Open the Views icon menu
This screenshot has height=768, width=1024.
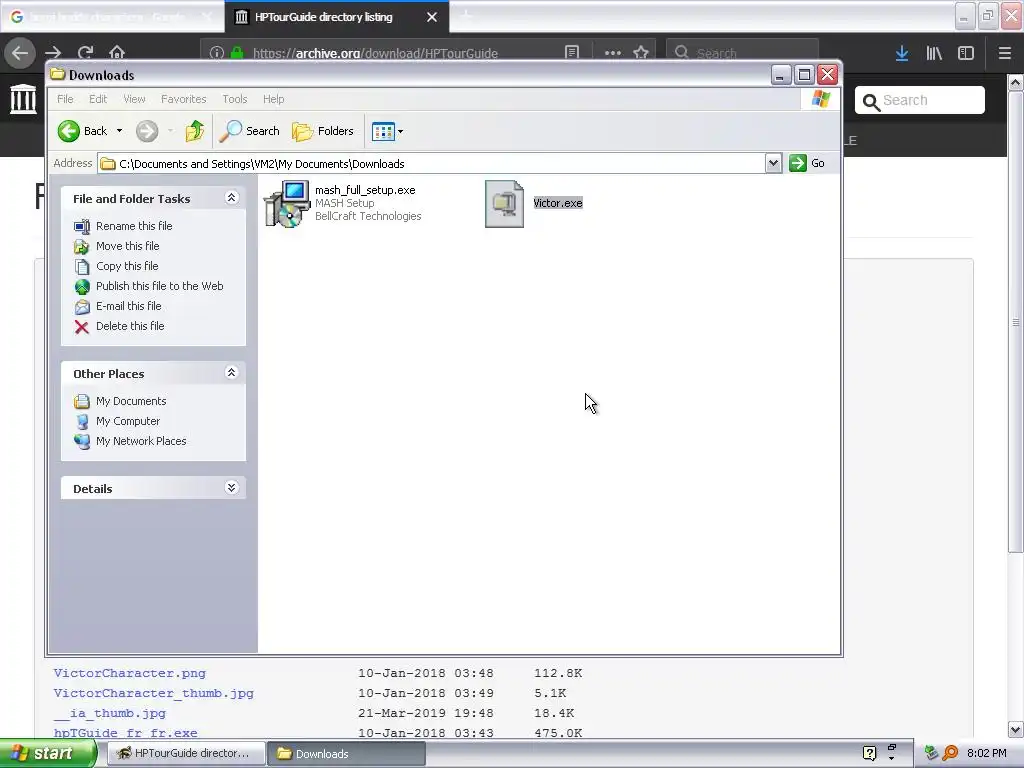pos(387,131)
